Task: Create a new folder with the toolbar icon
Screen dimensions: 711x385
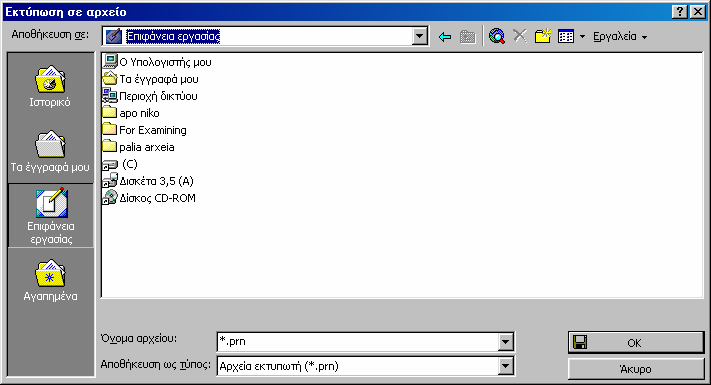Action: pyautogui.click(x=542, y=36)
